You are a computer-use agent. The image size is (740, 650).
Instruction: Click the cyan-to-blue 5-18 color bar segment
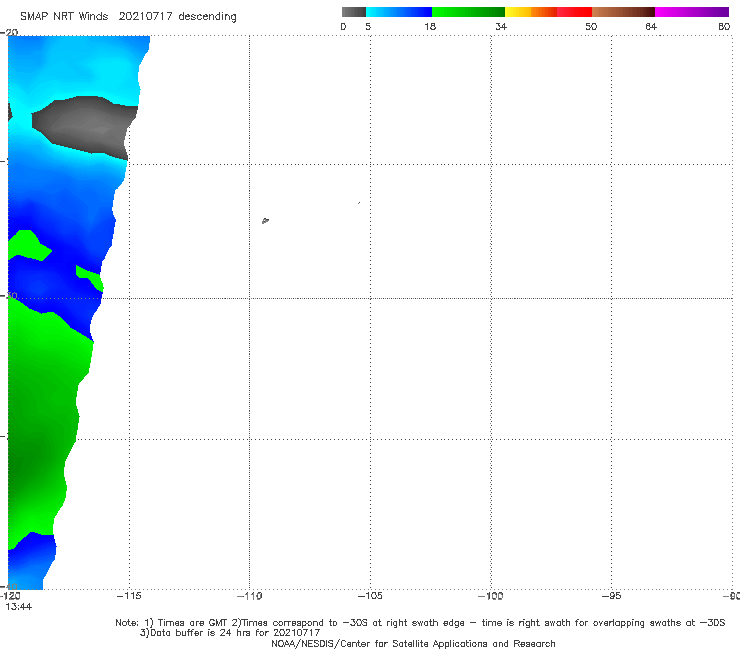399,12
